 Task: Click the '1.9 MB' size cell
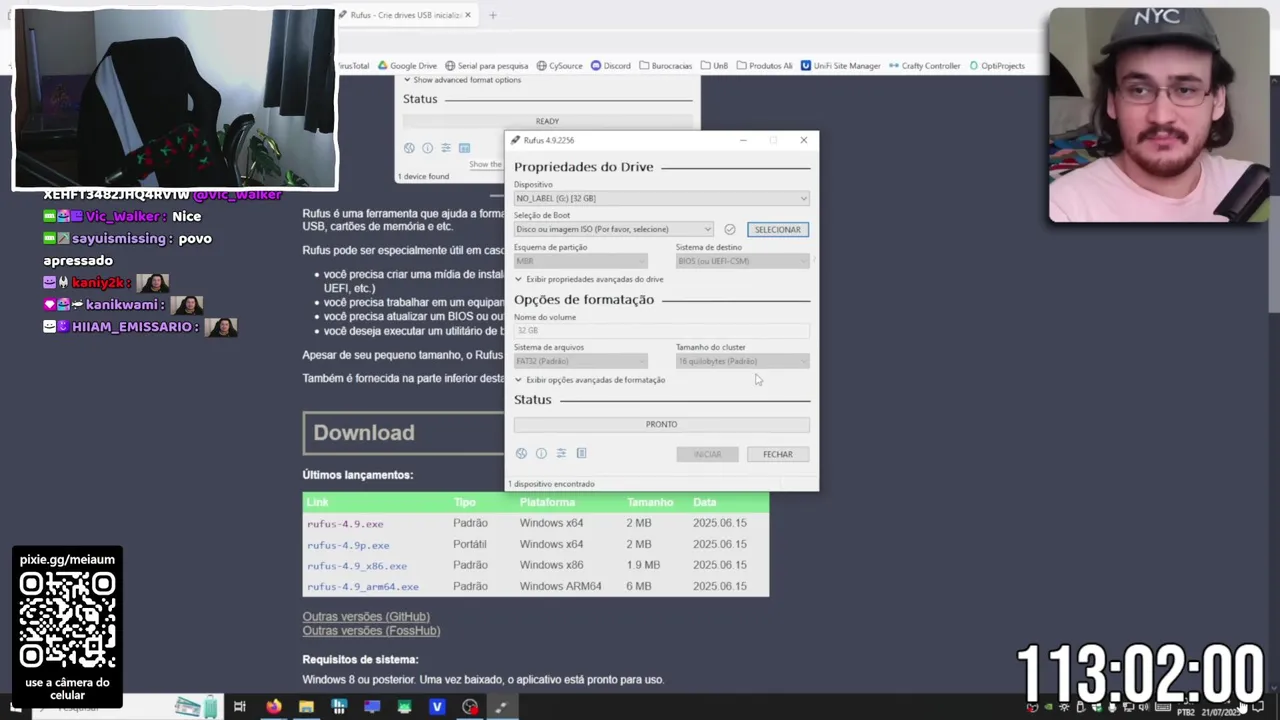[643, 566]
